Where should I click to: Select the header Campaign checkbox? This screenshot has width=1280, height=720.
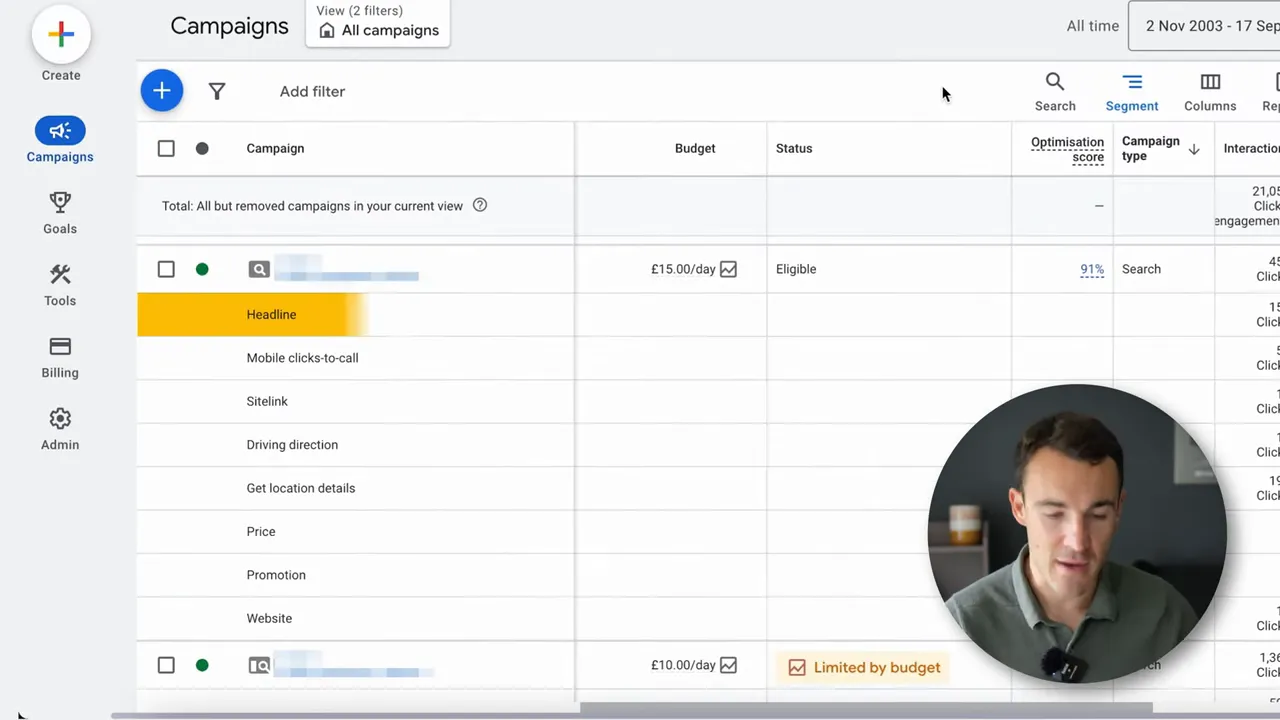coord(166,148)
